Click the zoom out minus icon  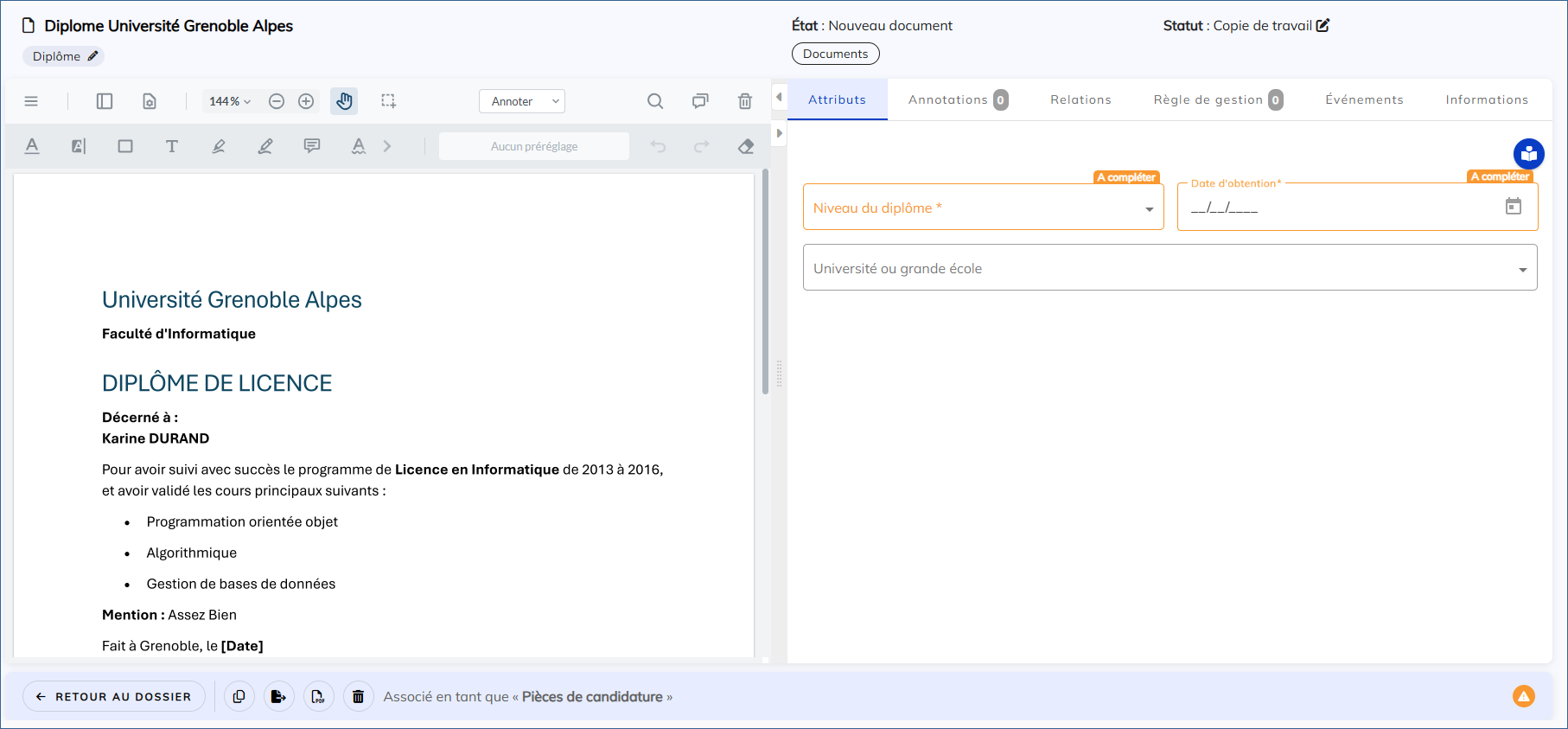click(x=277, y=101)
